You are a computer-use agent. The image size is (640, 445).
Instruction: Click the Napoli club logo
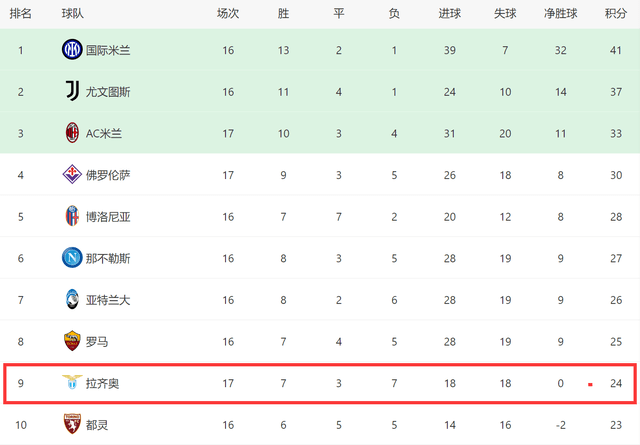point(72,258)
